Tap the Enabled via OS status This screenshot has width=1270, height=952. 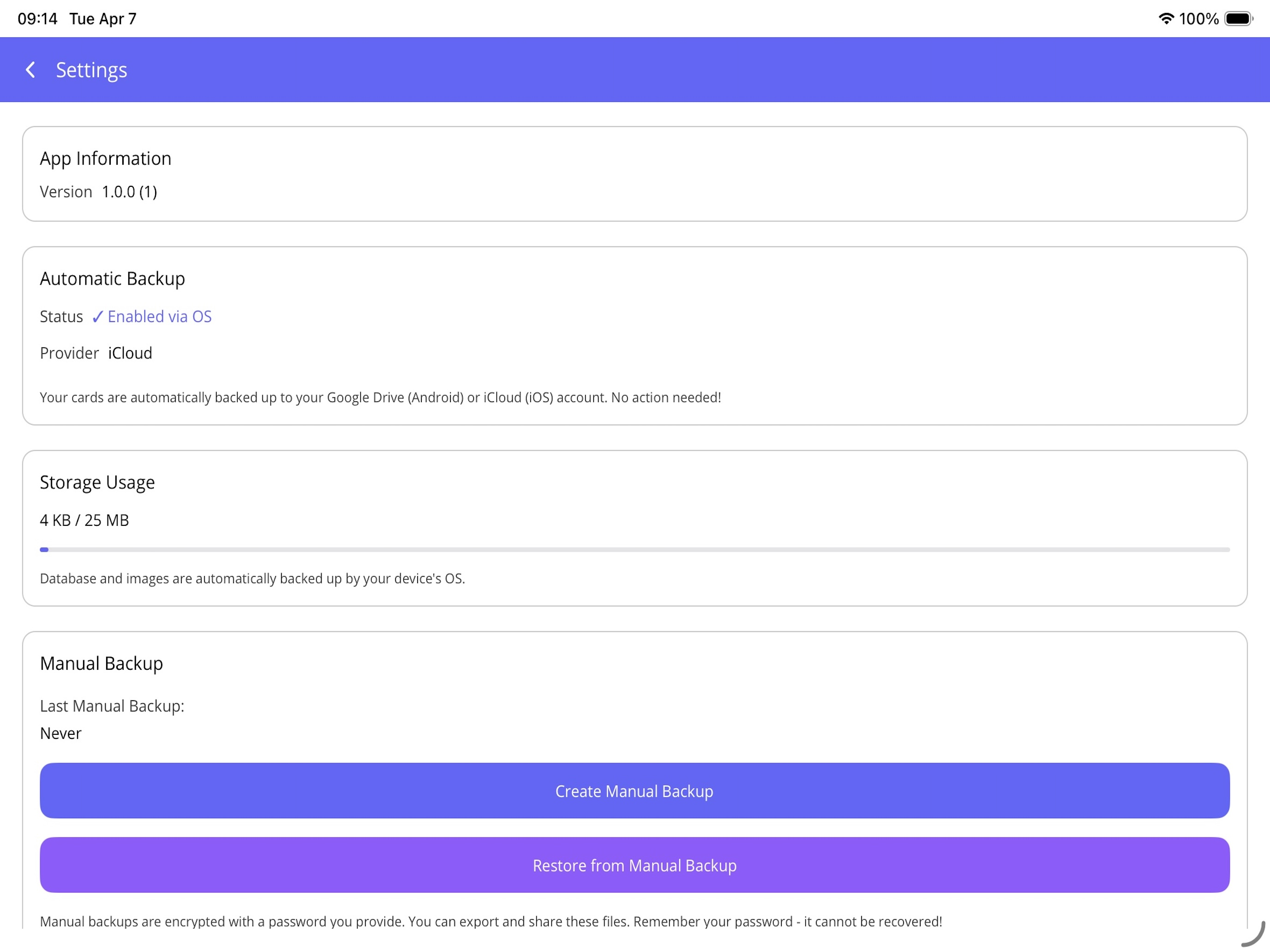(x=160, y=317)
